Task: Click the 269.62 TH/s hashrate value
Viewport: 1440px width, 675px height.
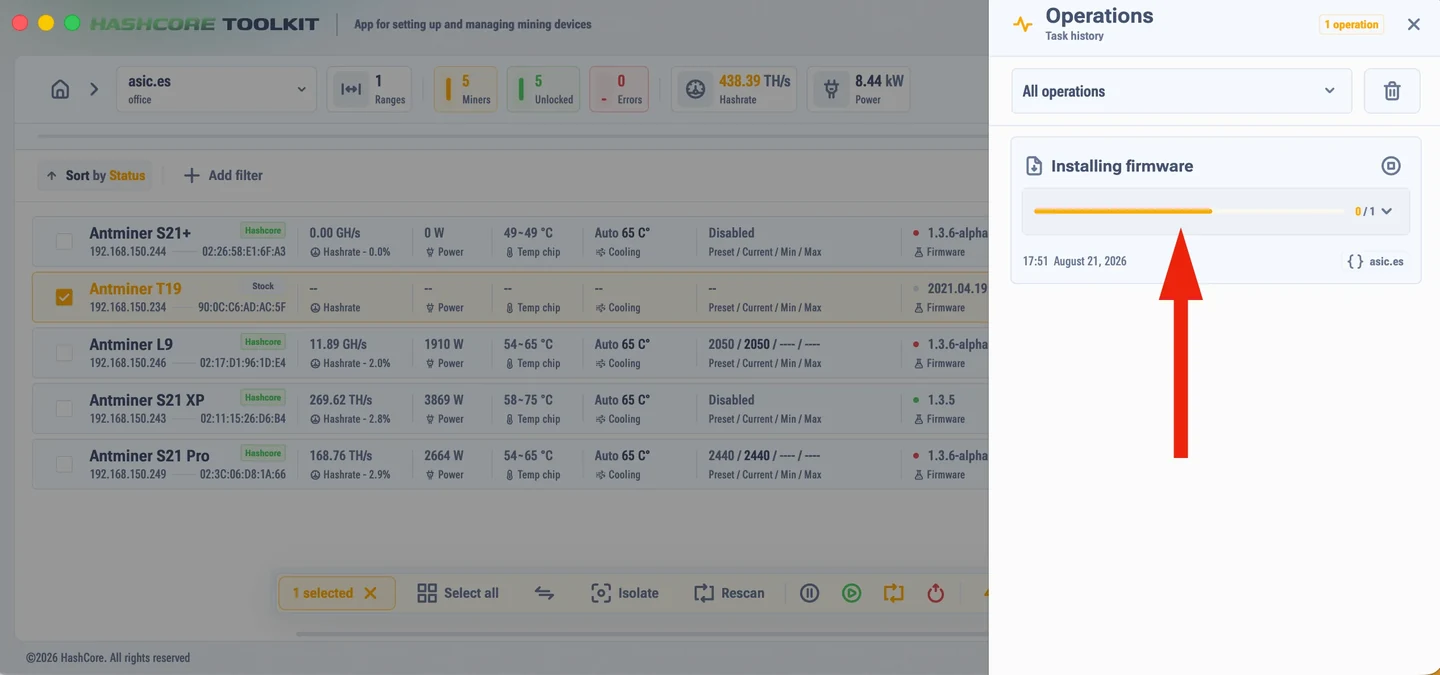Action: coord(341,400)
